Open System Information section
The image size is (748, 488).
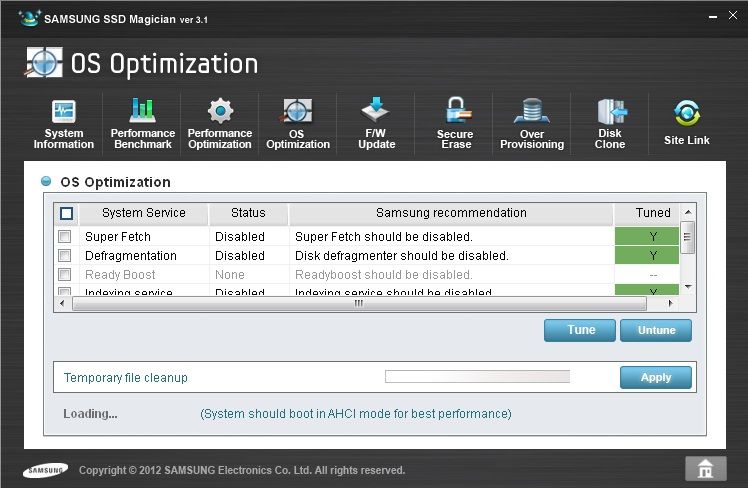(63, 124)
